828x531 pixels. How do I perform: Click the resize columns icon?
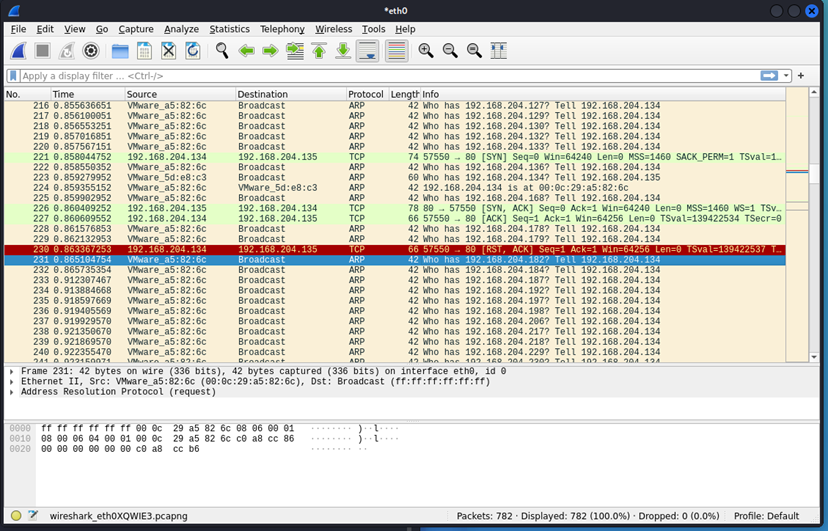click(x=498, y=51)
